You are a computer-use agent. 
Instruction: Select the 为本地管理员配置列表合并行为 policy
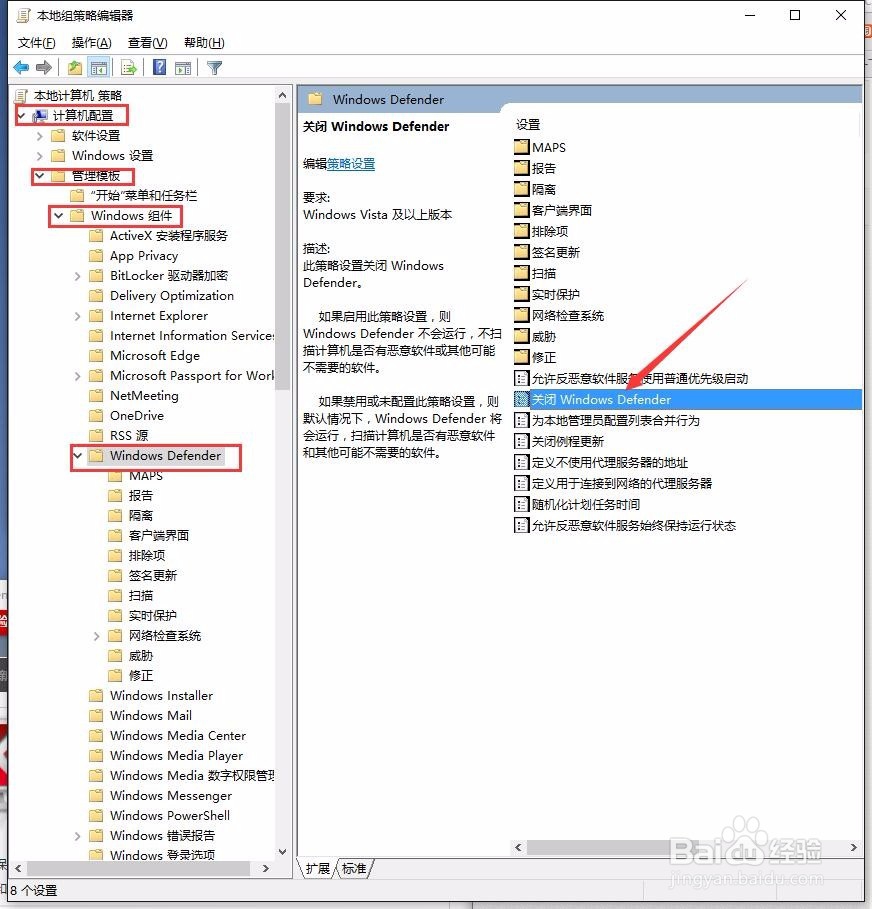[x=607, y=420]
